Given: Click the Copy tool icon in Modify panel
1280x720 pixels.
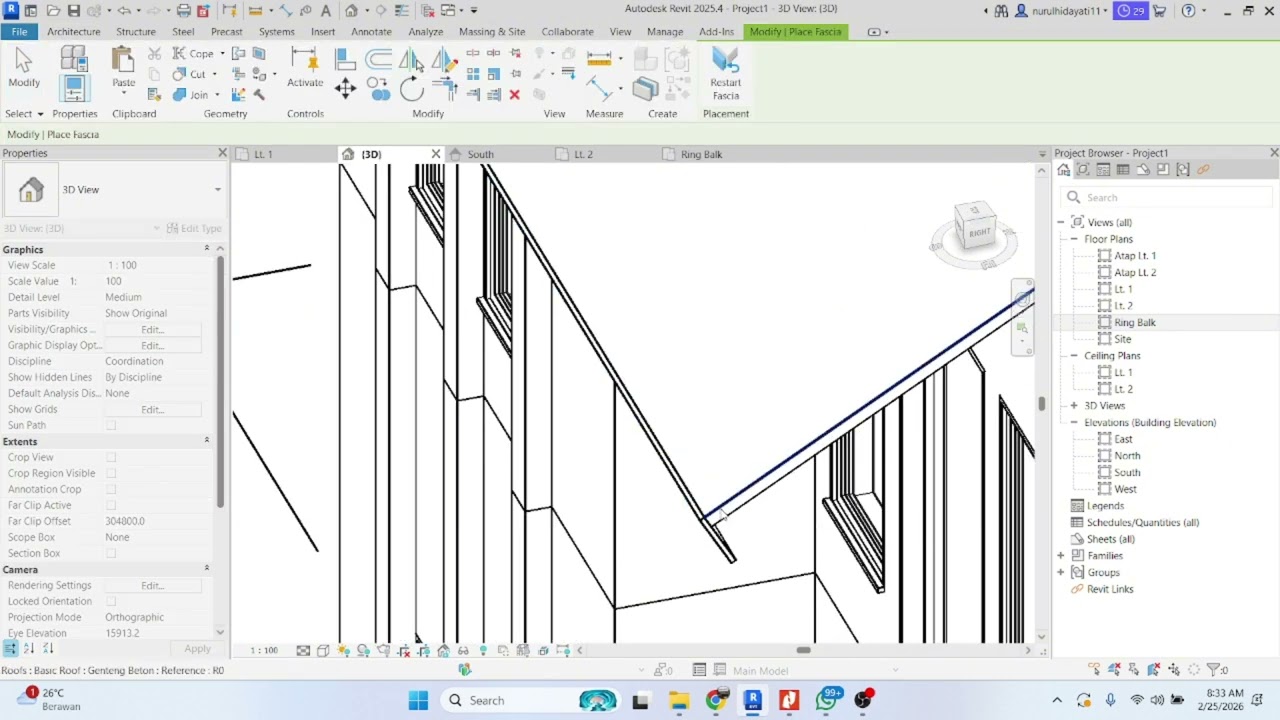Looking at the screenshot, I should (380, 89).
